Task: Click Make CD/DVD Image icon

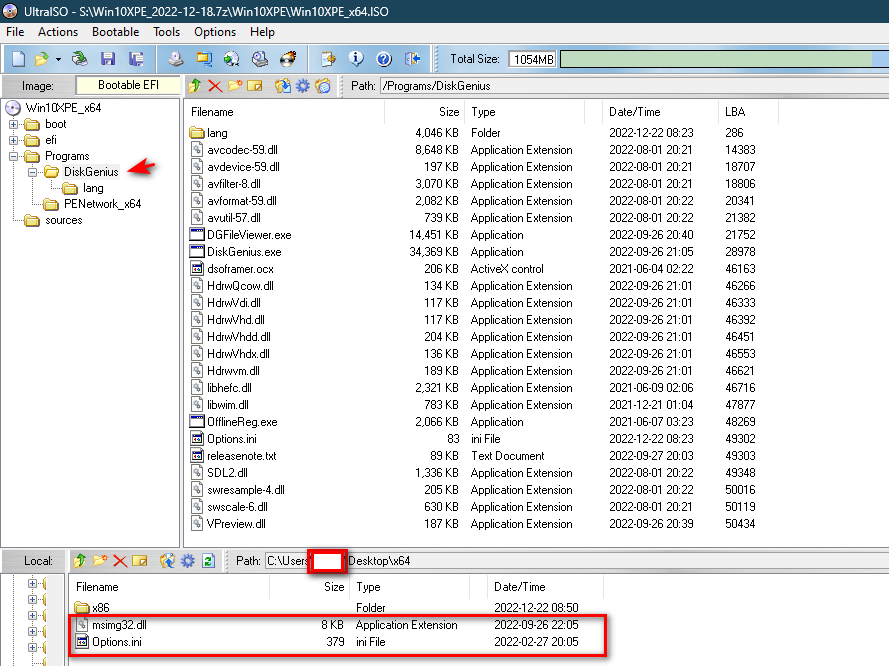Action: point(176,58)
